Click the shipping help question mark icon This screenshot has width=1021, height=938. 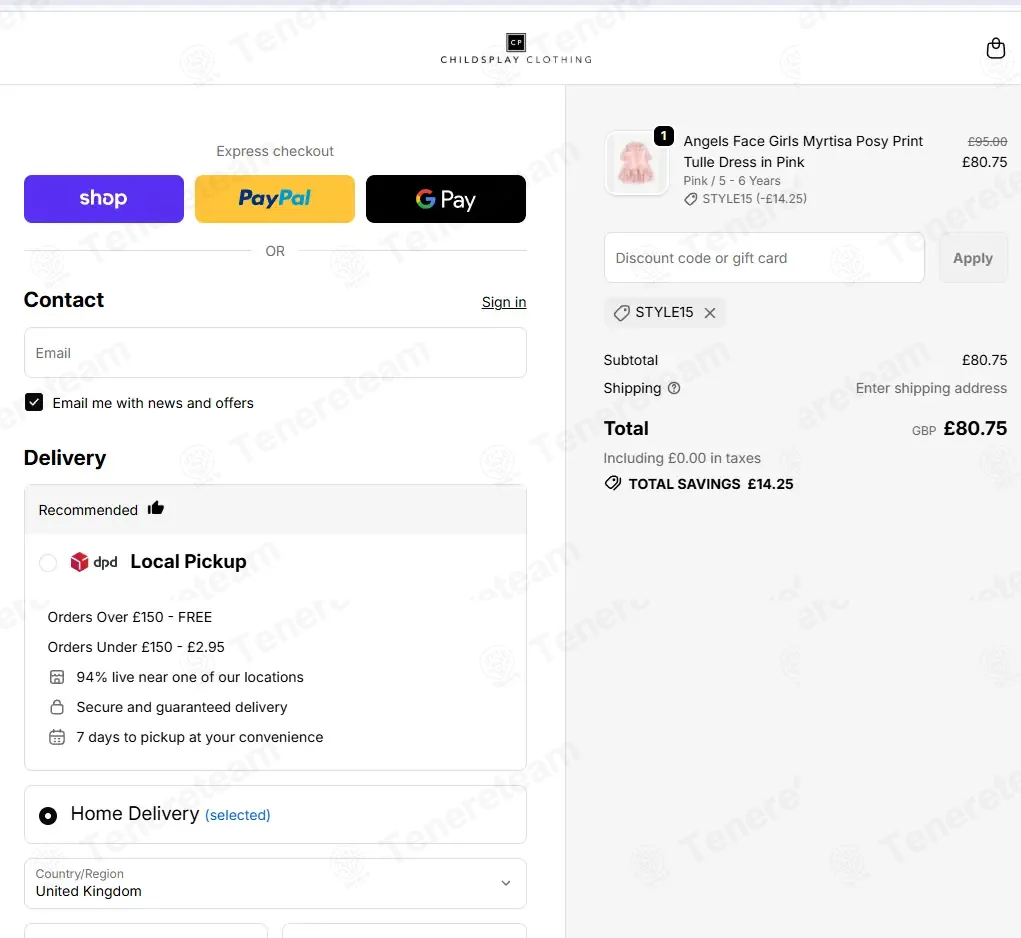674,388
